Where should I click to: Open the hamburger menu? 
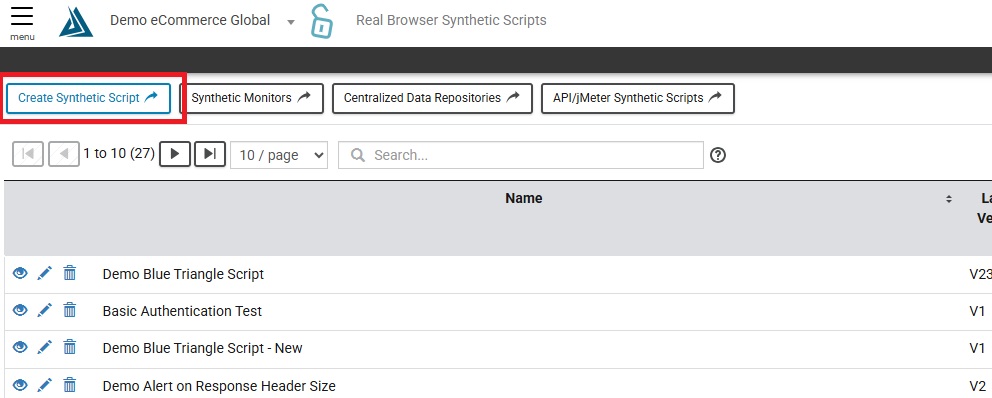coord(22,22)
